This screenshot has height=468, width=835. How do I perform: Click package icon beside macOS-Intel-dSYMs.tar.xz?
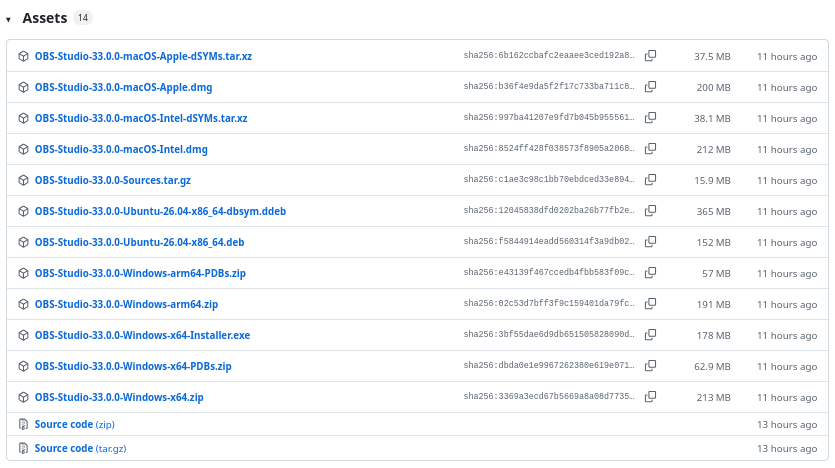pos(23,118)
